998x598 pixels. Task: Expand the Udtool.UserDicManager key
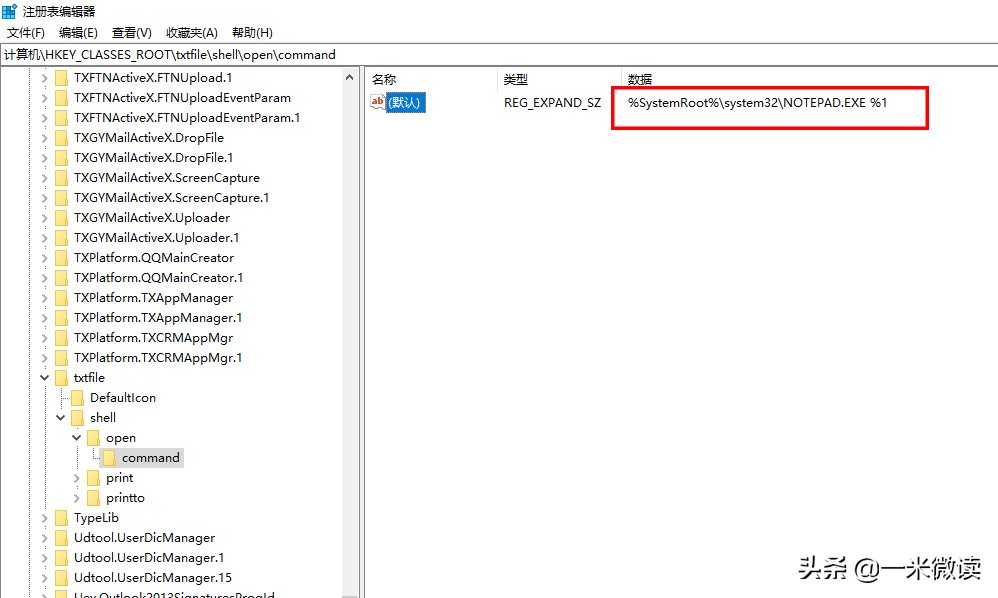tap(45, 538)
